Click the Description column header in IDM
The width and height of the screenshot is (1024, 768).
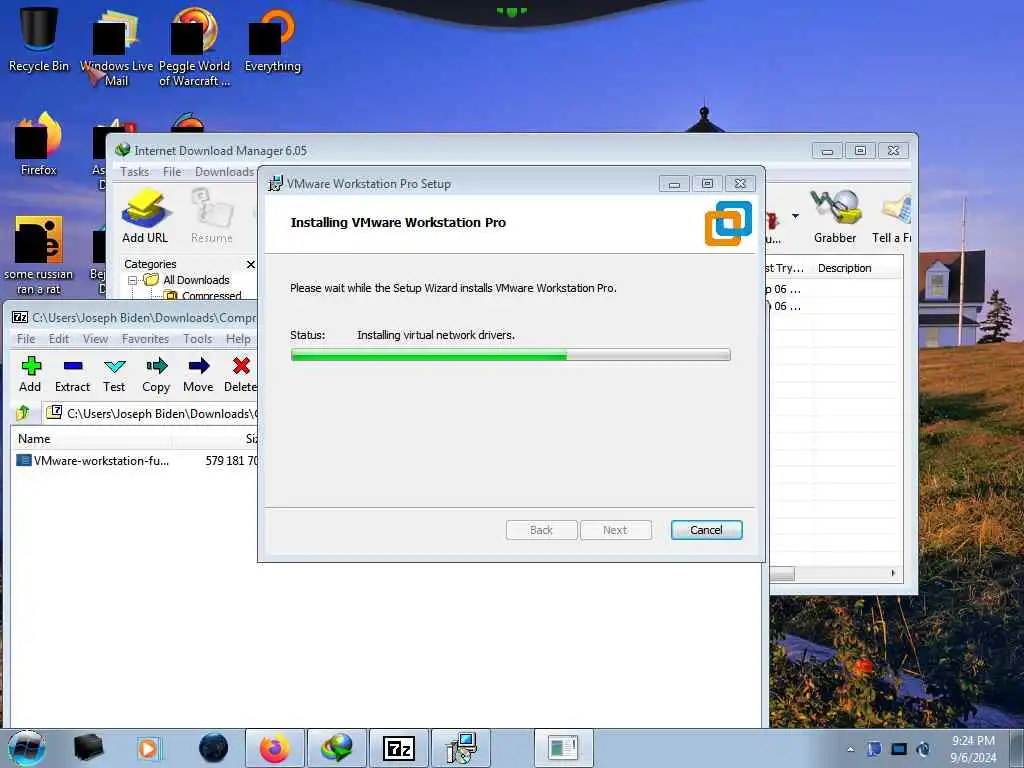[x=856, y=268]
